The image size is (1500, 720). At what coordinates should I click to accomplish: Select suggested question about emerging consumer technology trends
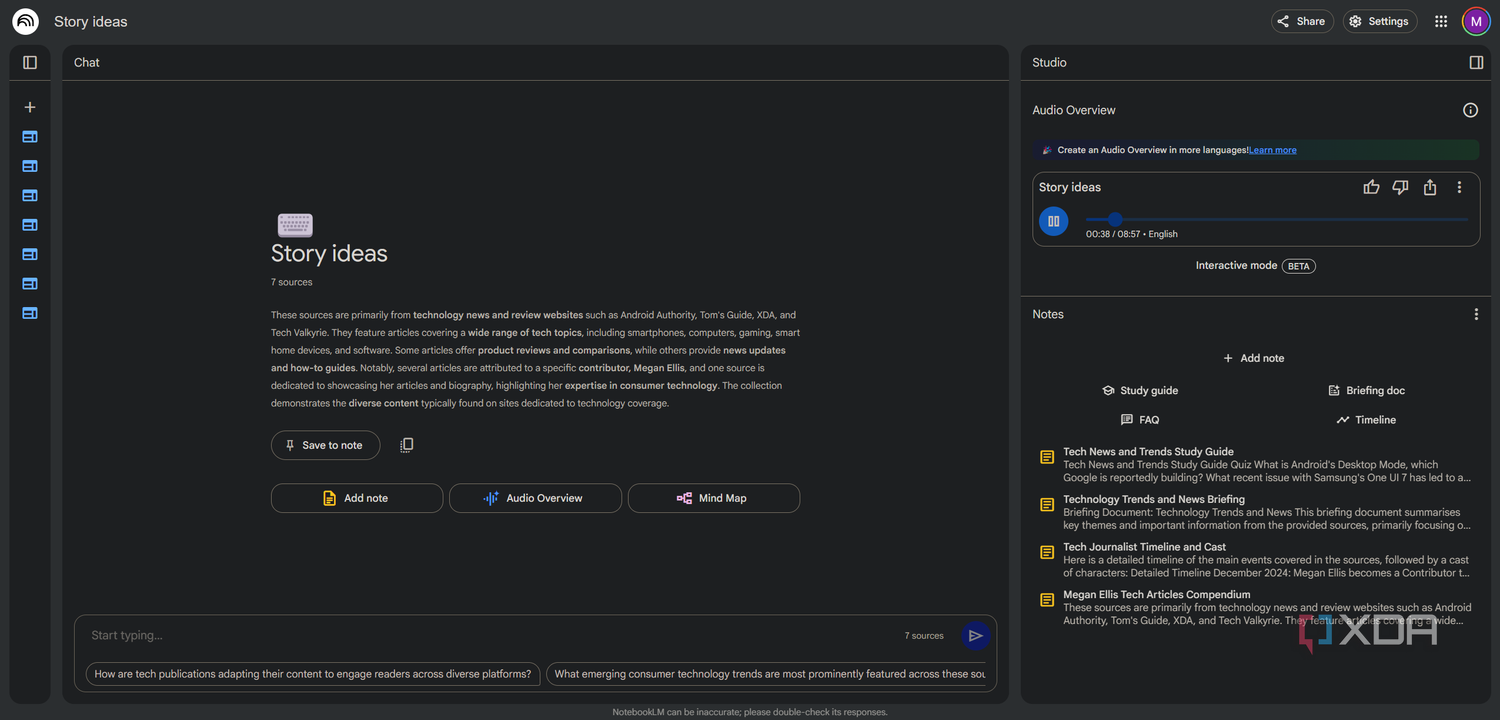767,674
